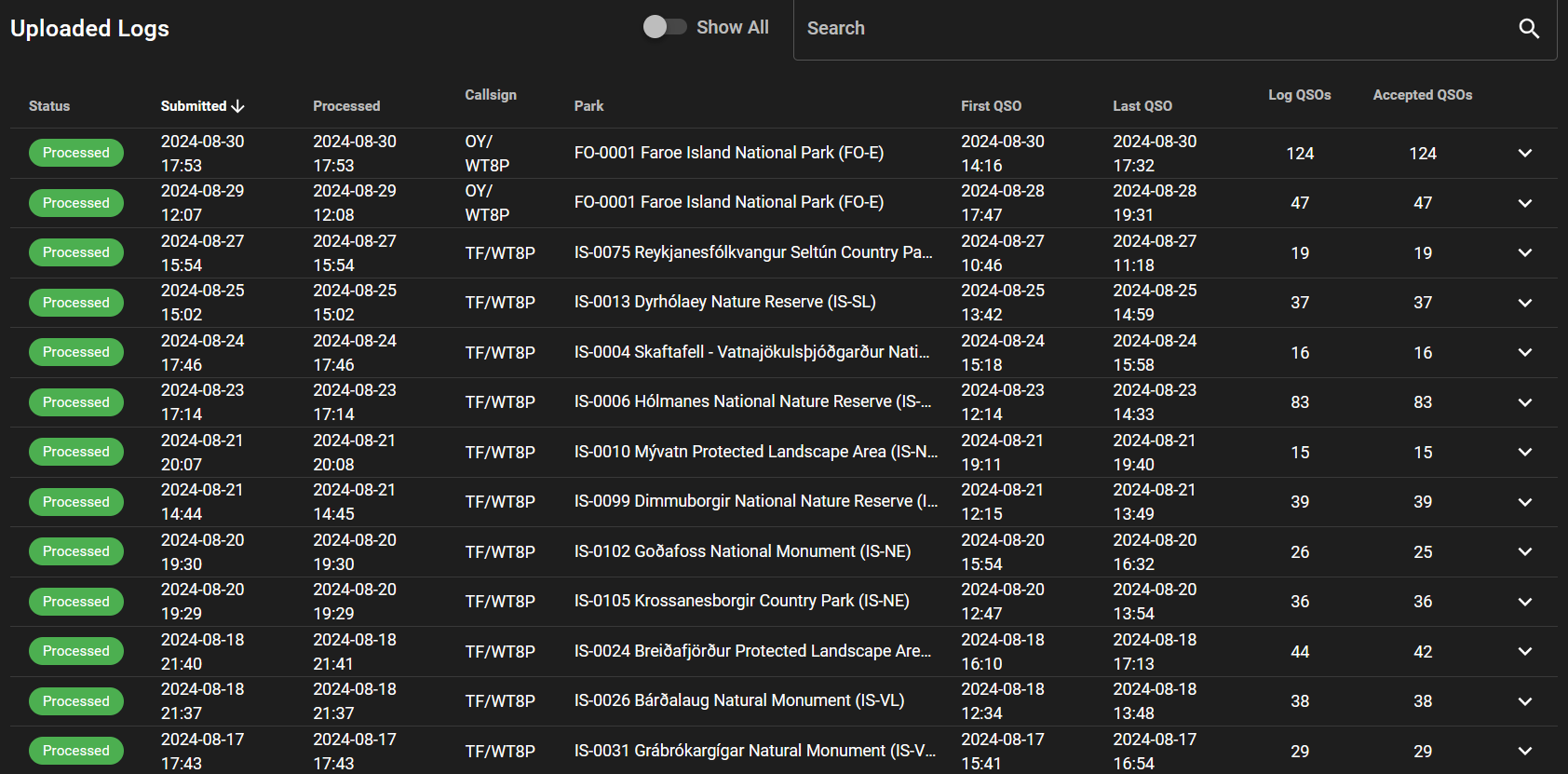Viewport: 1568px width, 774px height.
Task: Open details chevron for IS-0010 Mývatn
Action: pos(1524,453)
